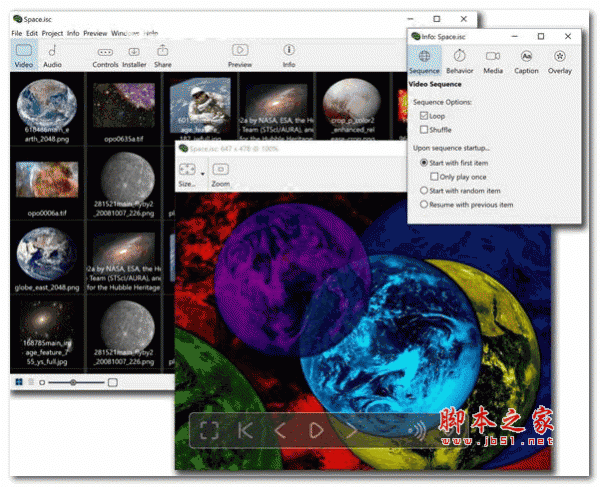The width and height of the screenshot is (600, 487).
Task: Maximize the main Space.isc window
Action: pos(437,19)
